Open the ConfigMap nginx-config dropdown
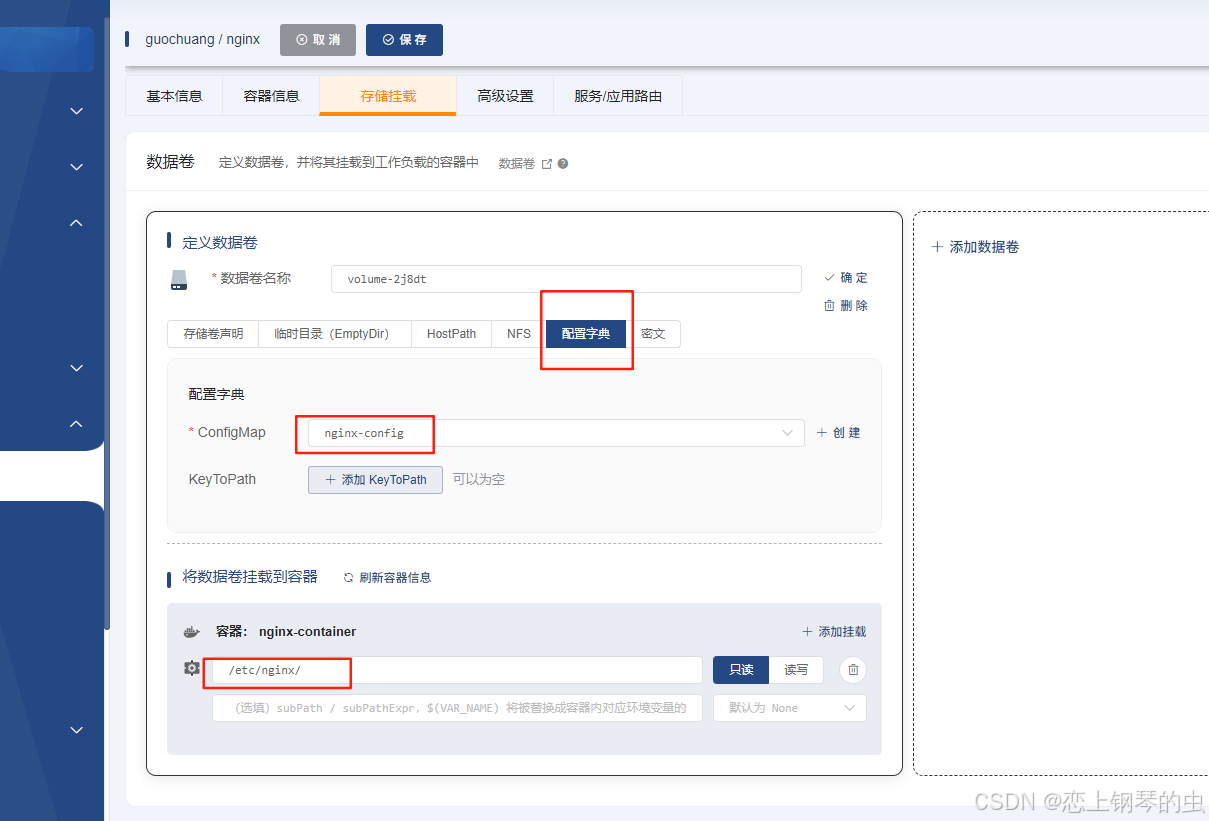 556,433
